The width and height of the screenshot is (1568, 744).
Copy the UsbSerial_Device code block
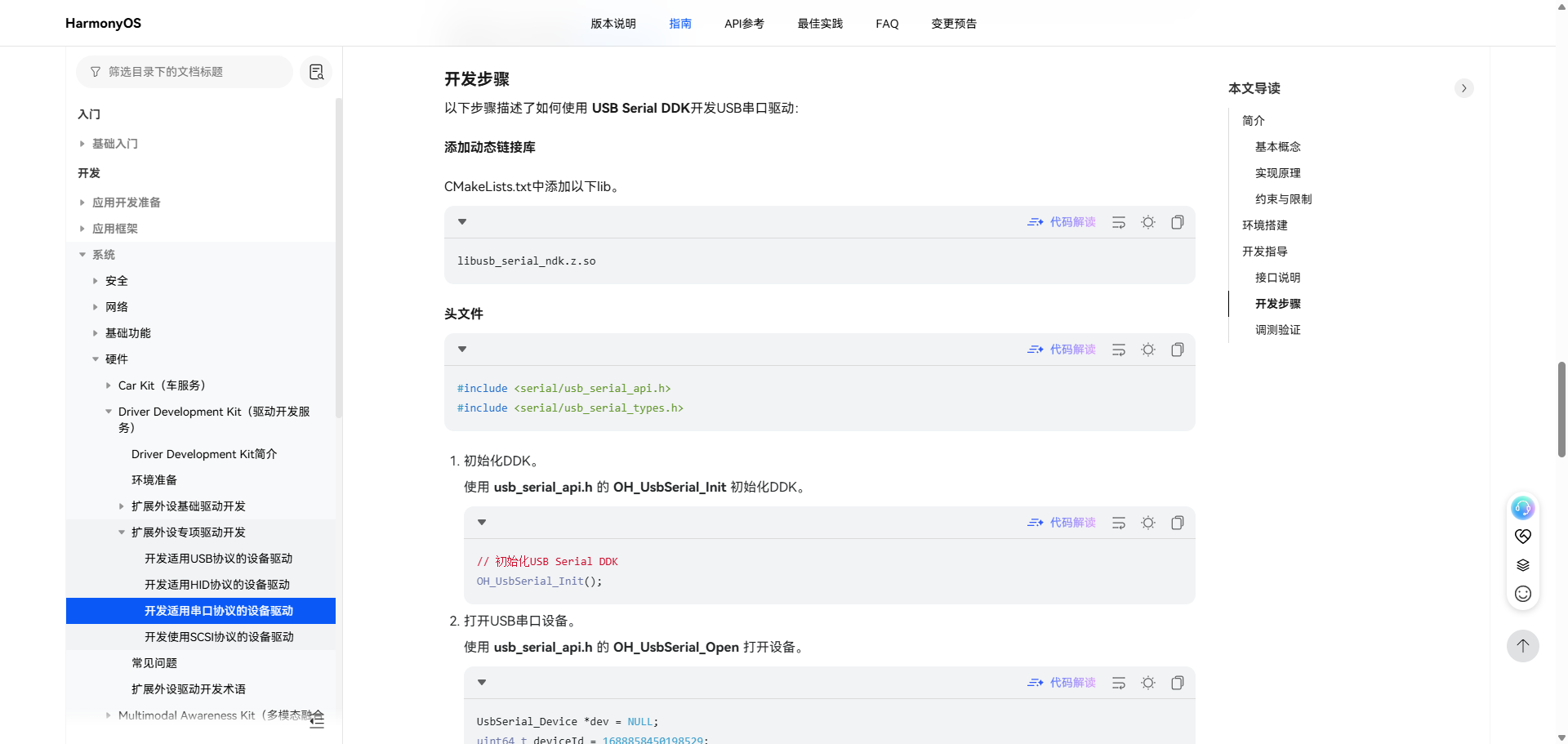point(1178,683)
